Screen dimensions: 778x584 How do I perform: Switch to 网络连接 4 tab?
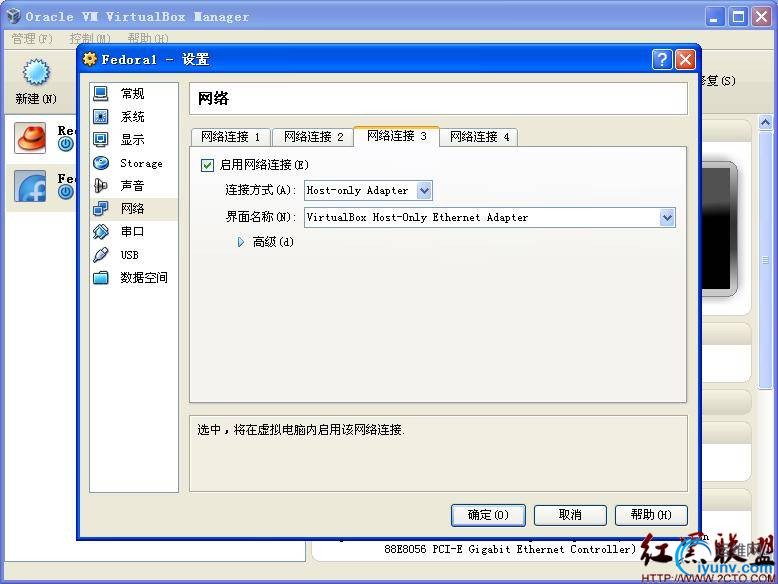[x=479, y=137]
